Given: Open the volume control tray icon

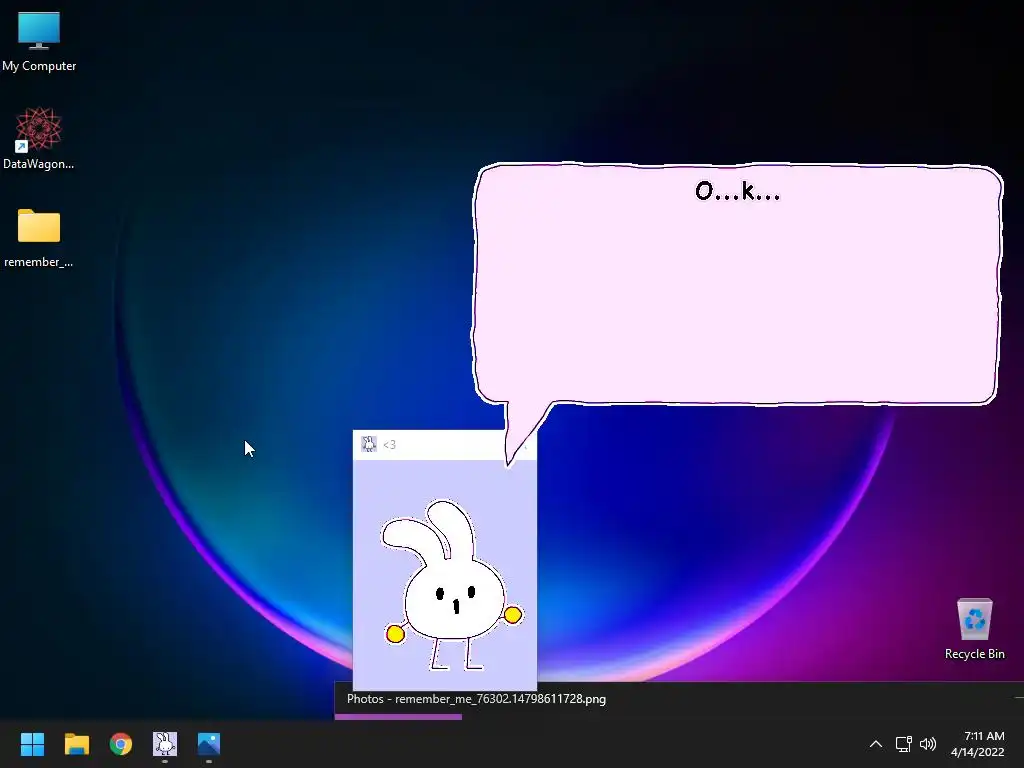Looking at the screenshot, I should coord(928,744).
